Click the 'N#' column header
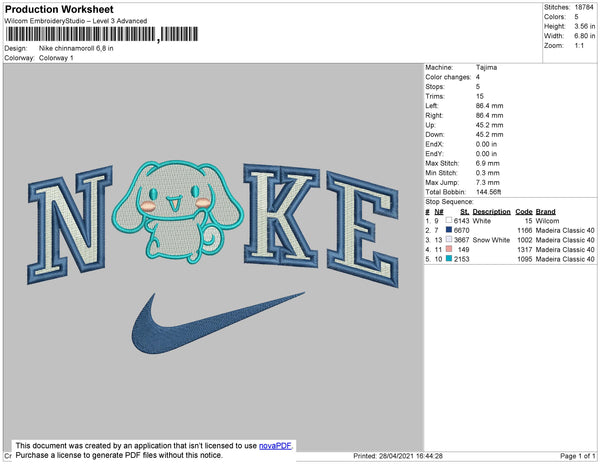The width and height of the screenshot is (600, 464). click(x=439, y=212)
